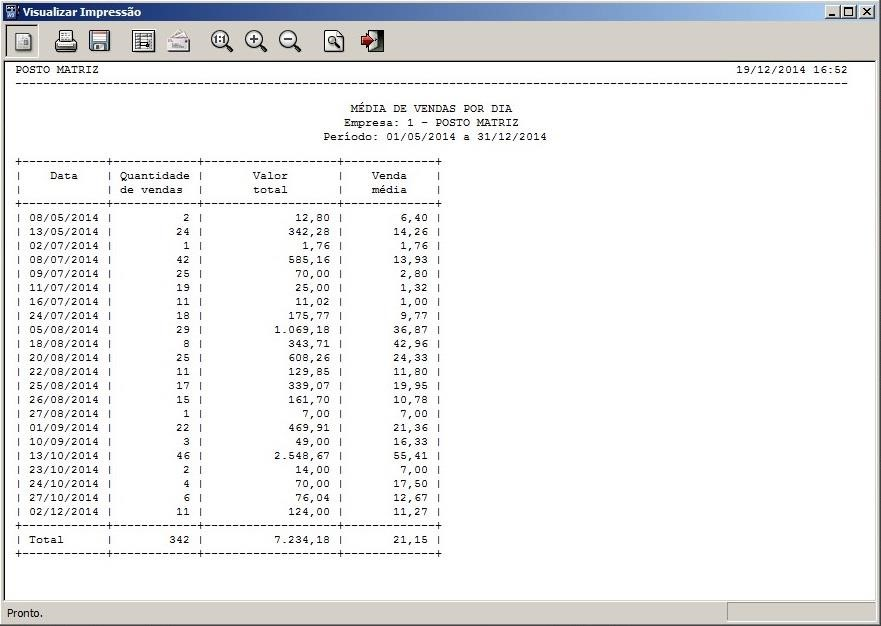Viewport: 881px width, 626px height.
Task: Print the report with the printer icon
Action: pos(66,41)
